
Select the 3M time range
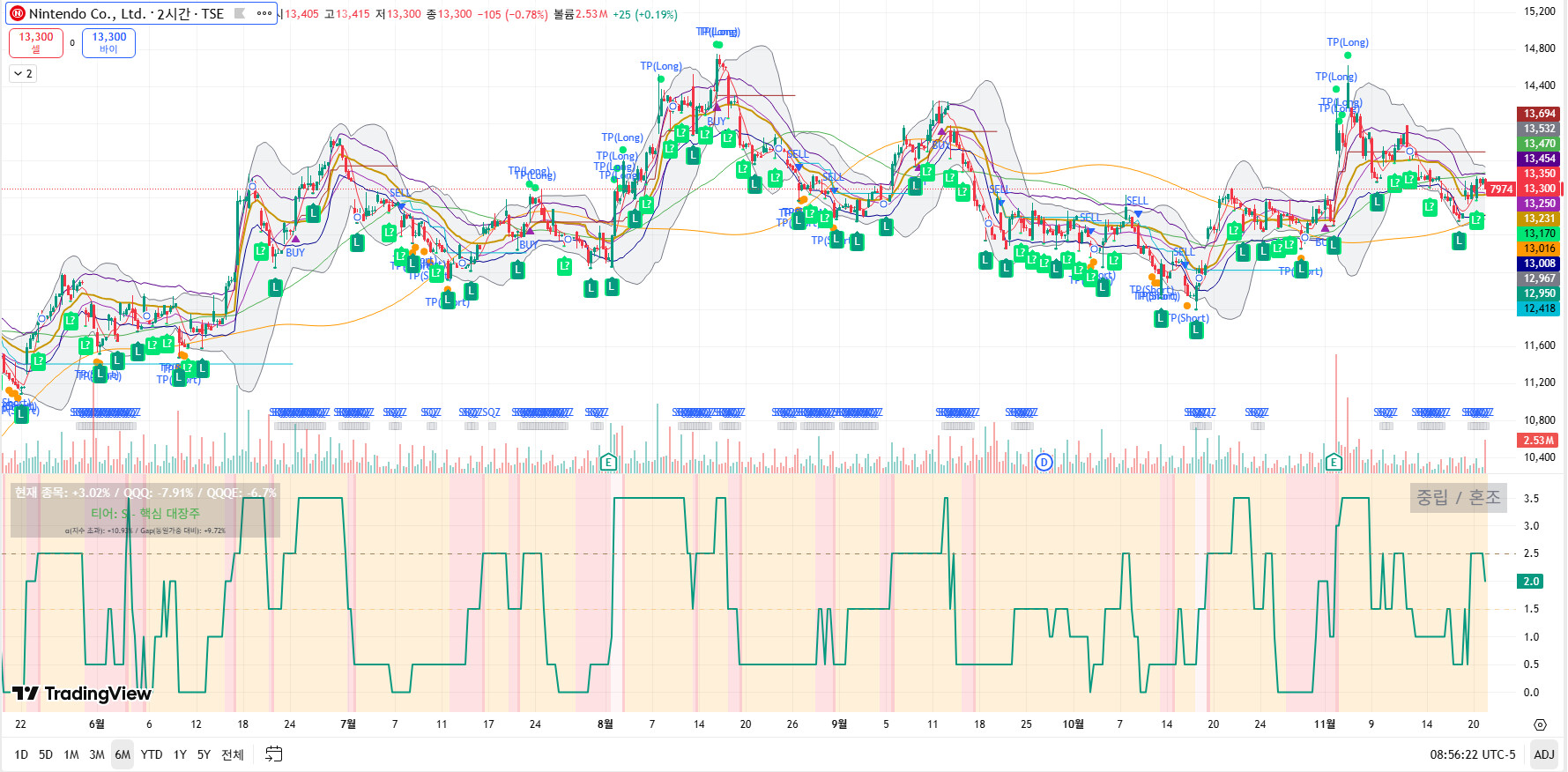click(x=97, y=754)
